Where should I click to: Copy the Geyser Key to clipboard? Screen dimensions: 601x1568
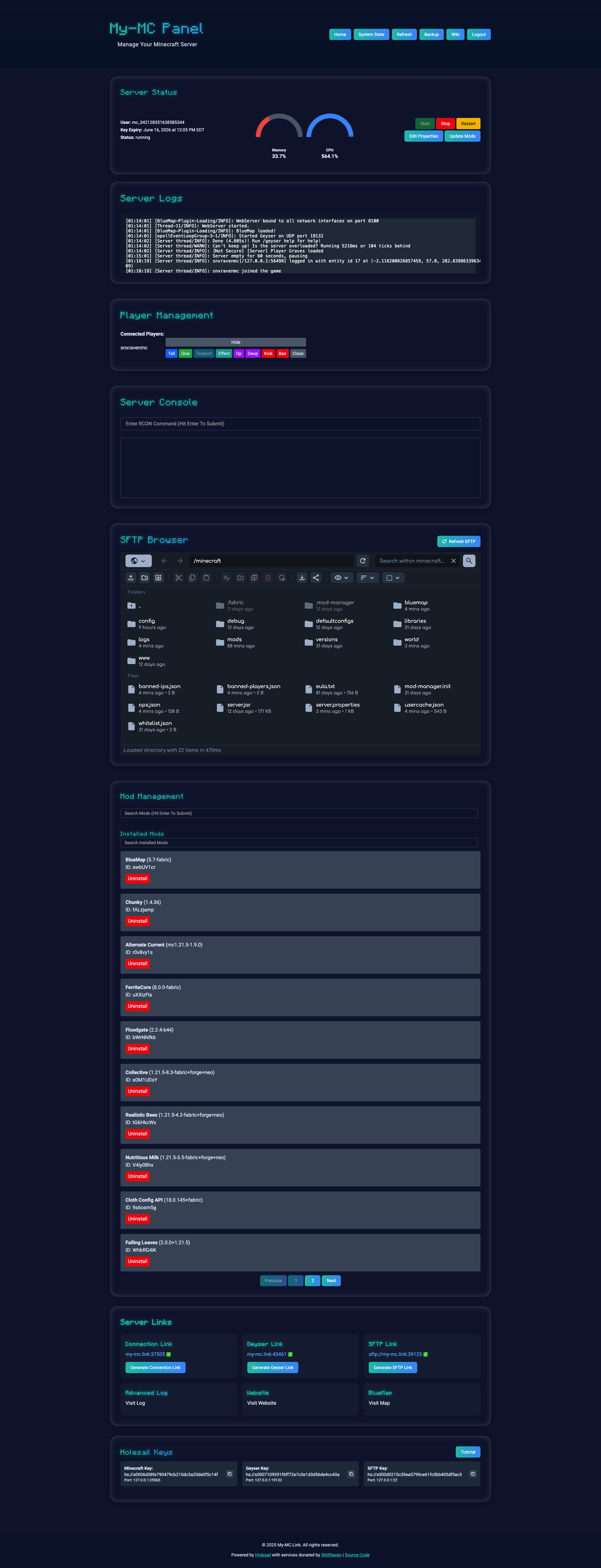pos(351,1474)
